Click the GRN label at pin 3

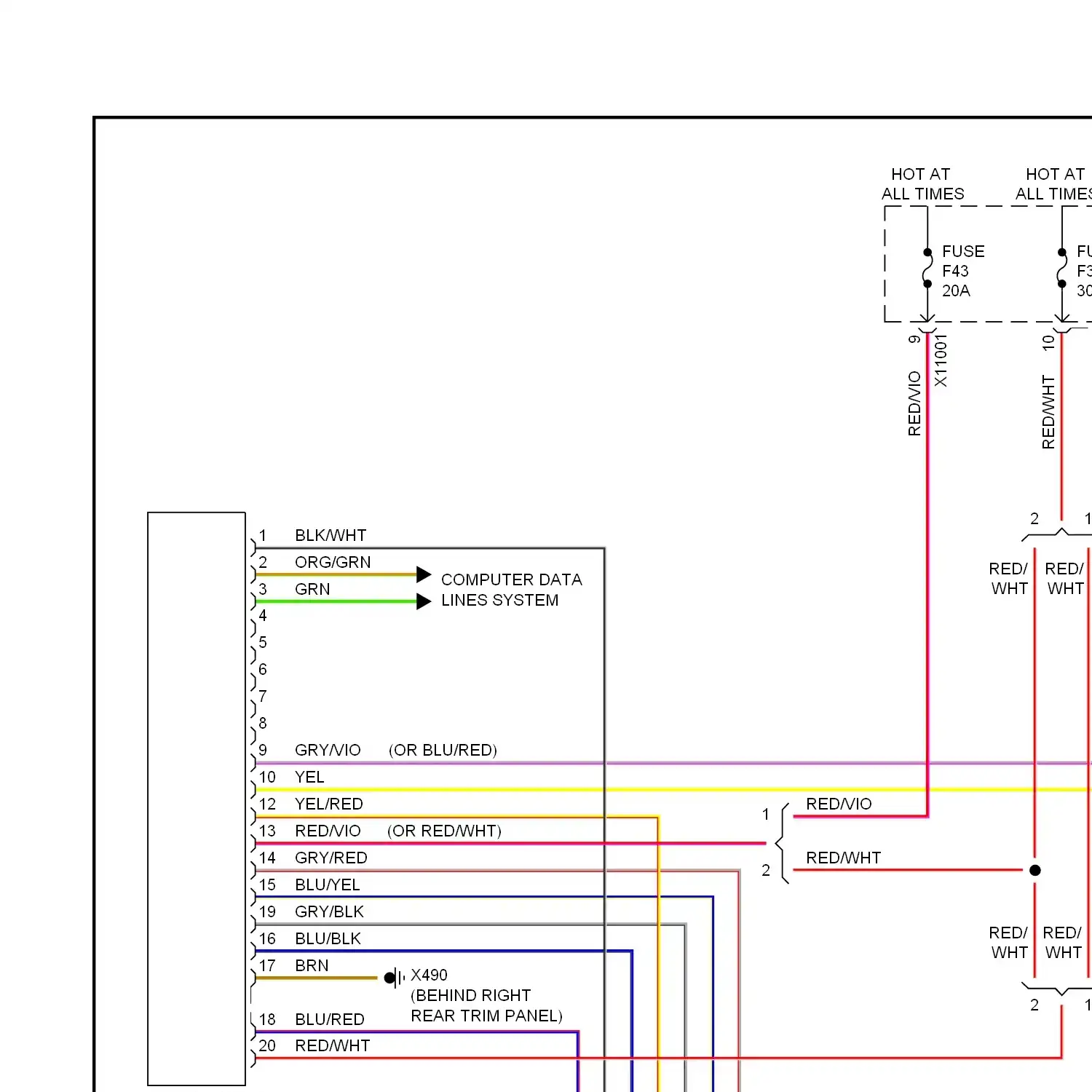point(312,589)
